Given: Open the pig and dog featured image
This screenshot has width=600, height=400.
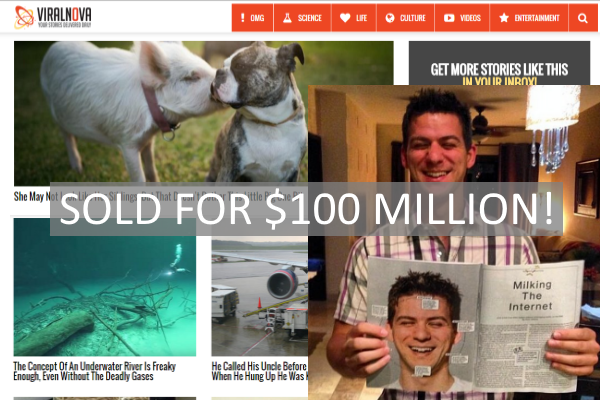Looking at the screenshot, I should 161,111.
